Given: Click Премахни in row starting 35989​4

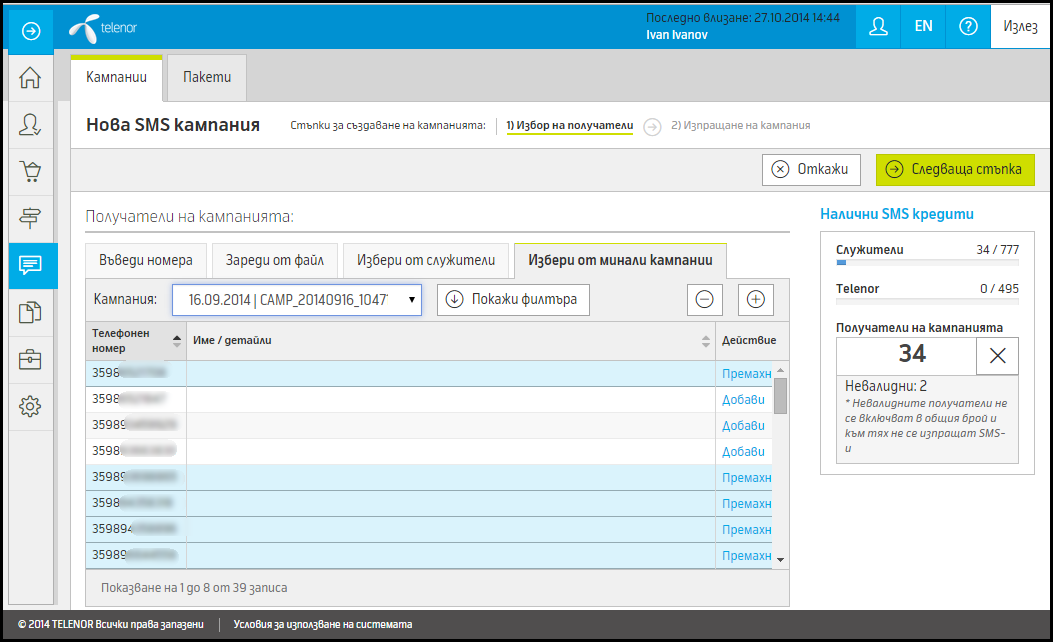Looking at the screenshot, I should 746,530.
